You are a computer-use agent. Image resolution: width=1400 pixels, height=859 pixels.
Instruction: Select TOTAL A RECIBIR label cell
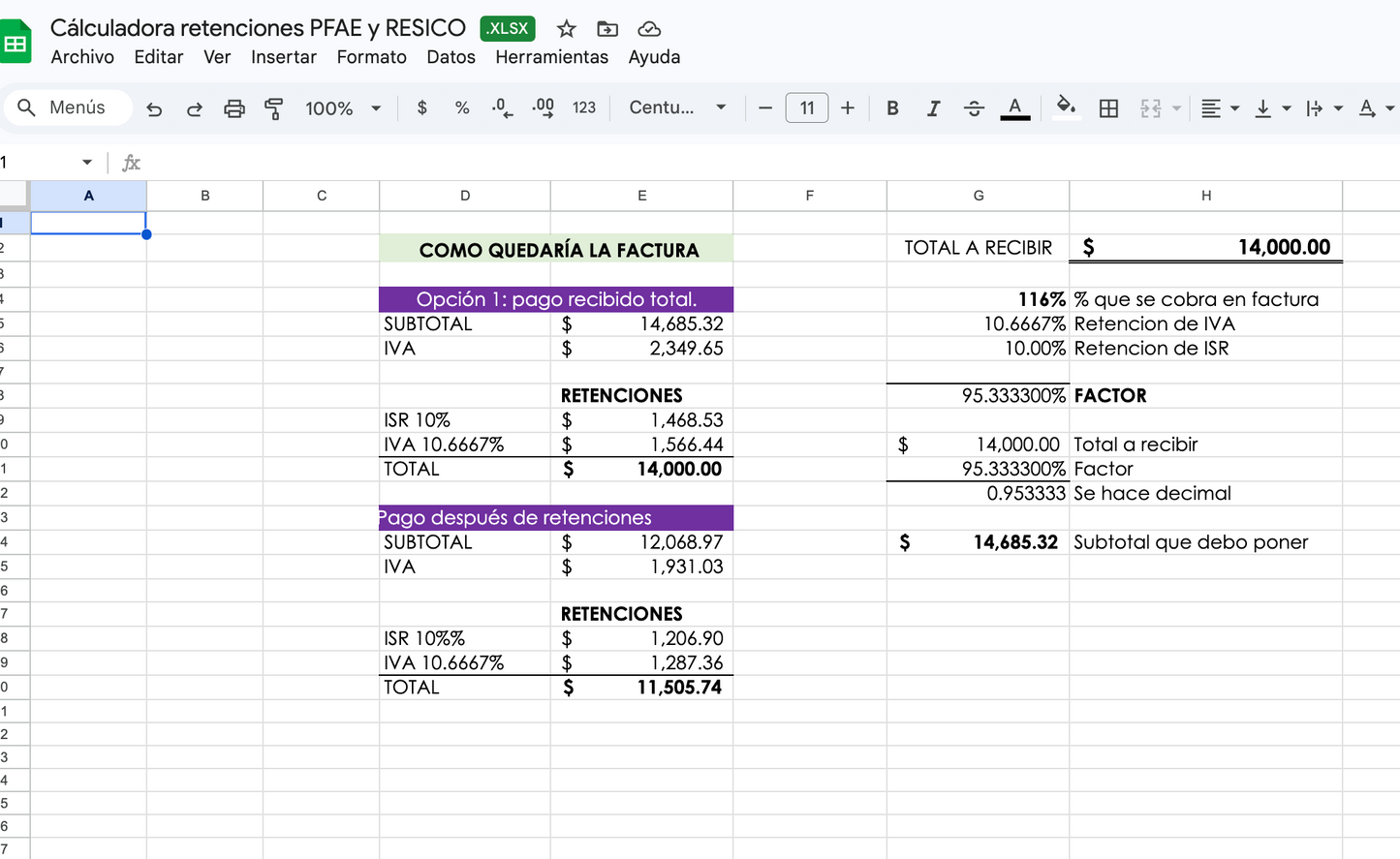[979, 248]
